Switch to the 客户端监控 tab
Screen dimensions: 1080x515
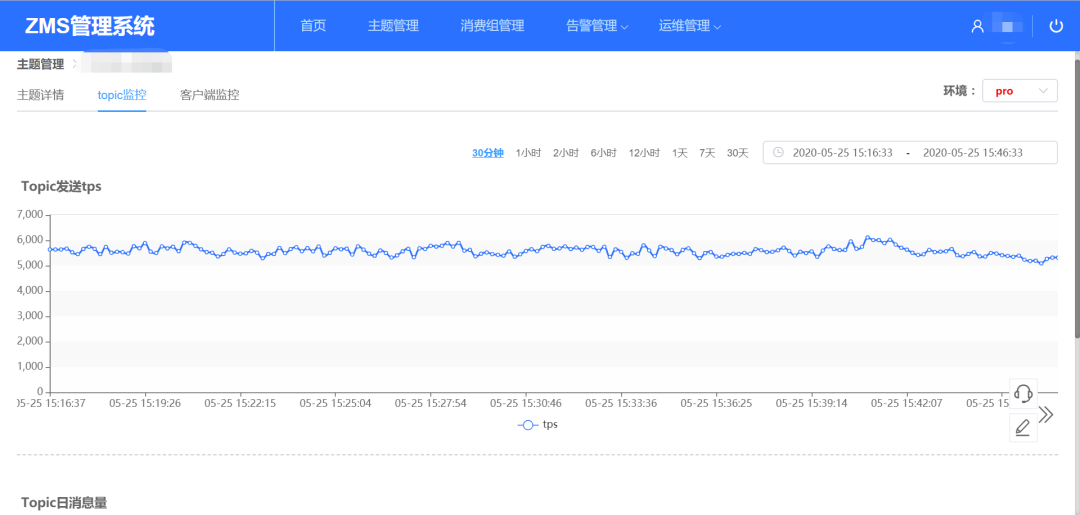point(209,95)
